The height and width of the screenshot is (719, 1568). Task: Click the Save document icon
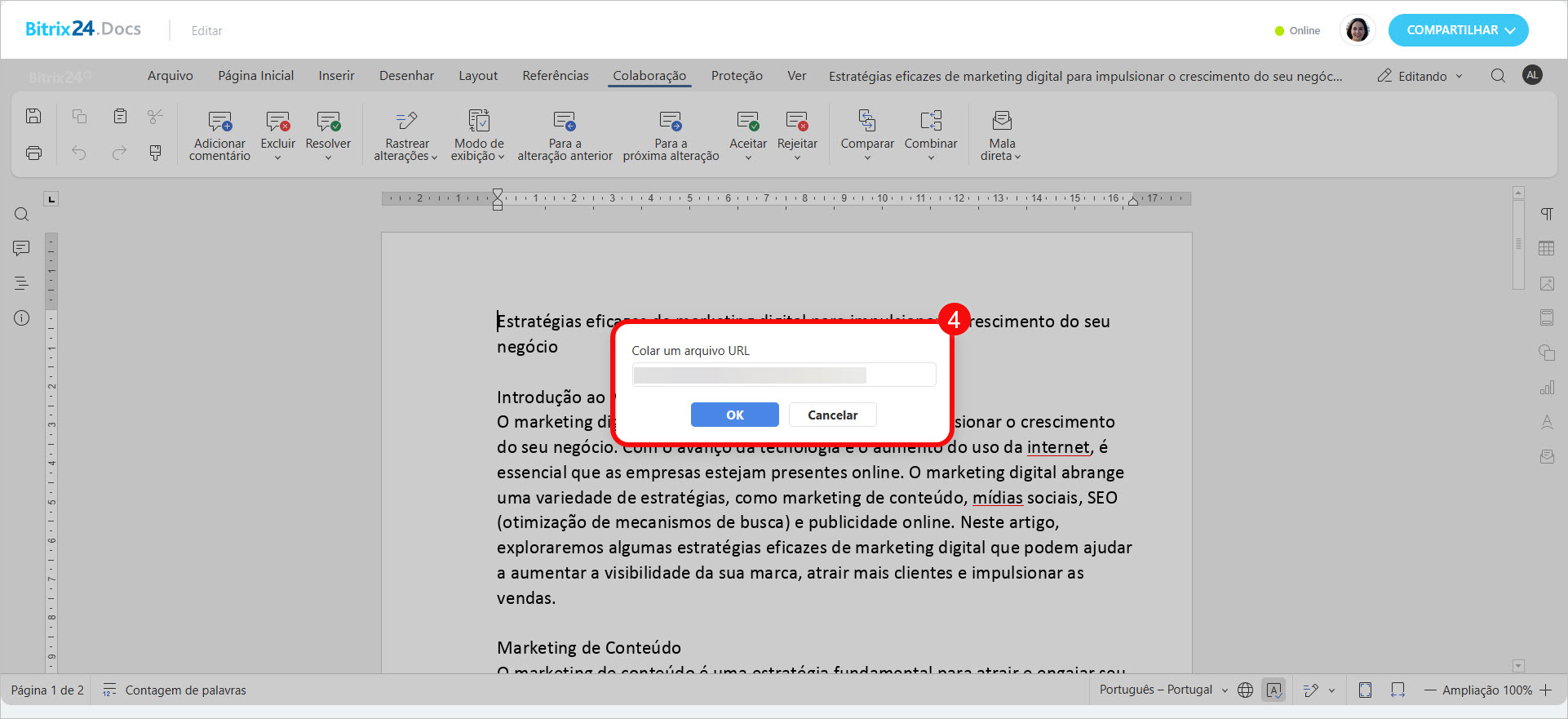pos(33,116)
